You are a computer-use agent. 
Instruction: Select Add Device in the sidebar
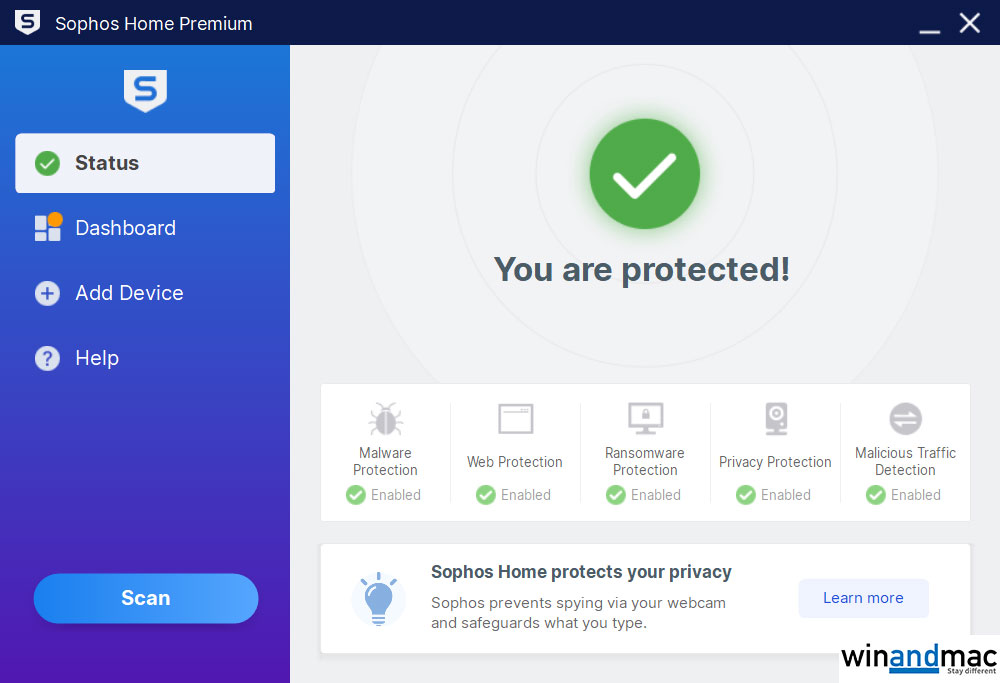point(129,293)
